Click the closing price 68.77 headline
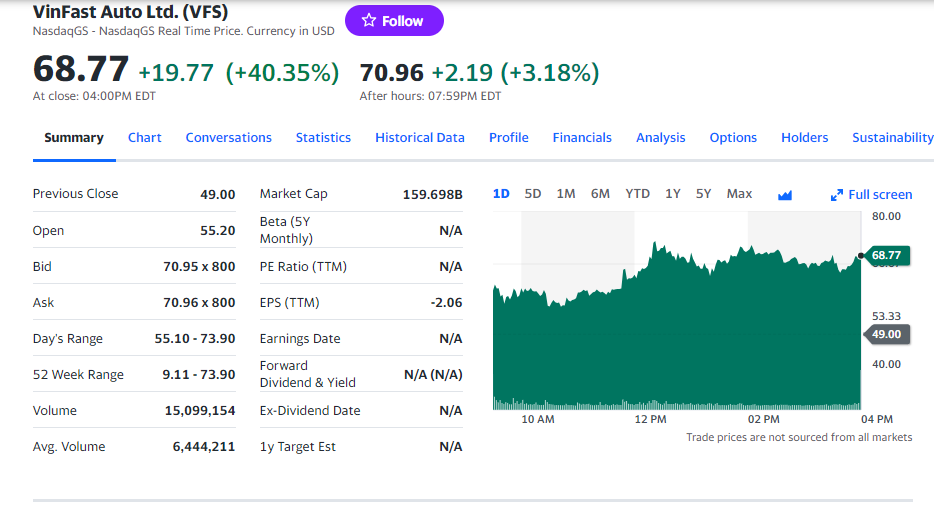 (81, 69)
